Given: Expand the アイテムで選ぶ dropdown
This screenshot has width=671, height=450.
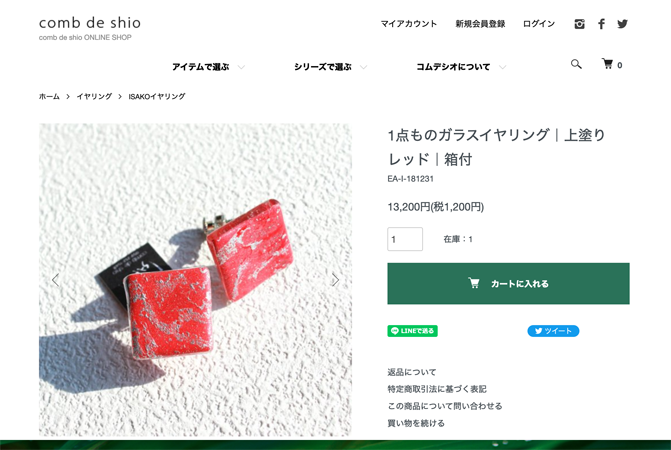Looking at the screenshot, I should 208,67.
